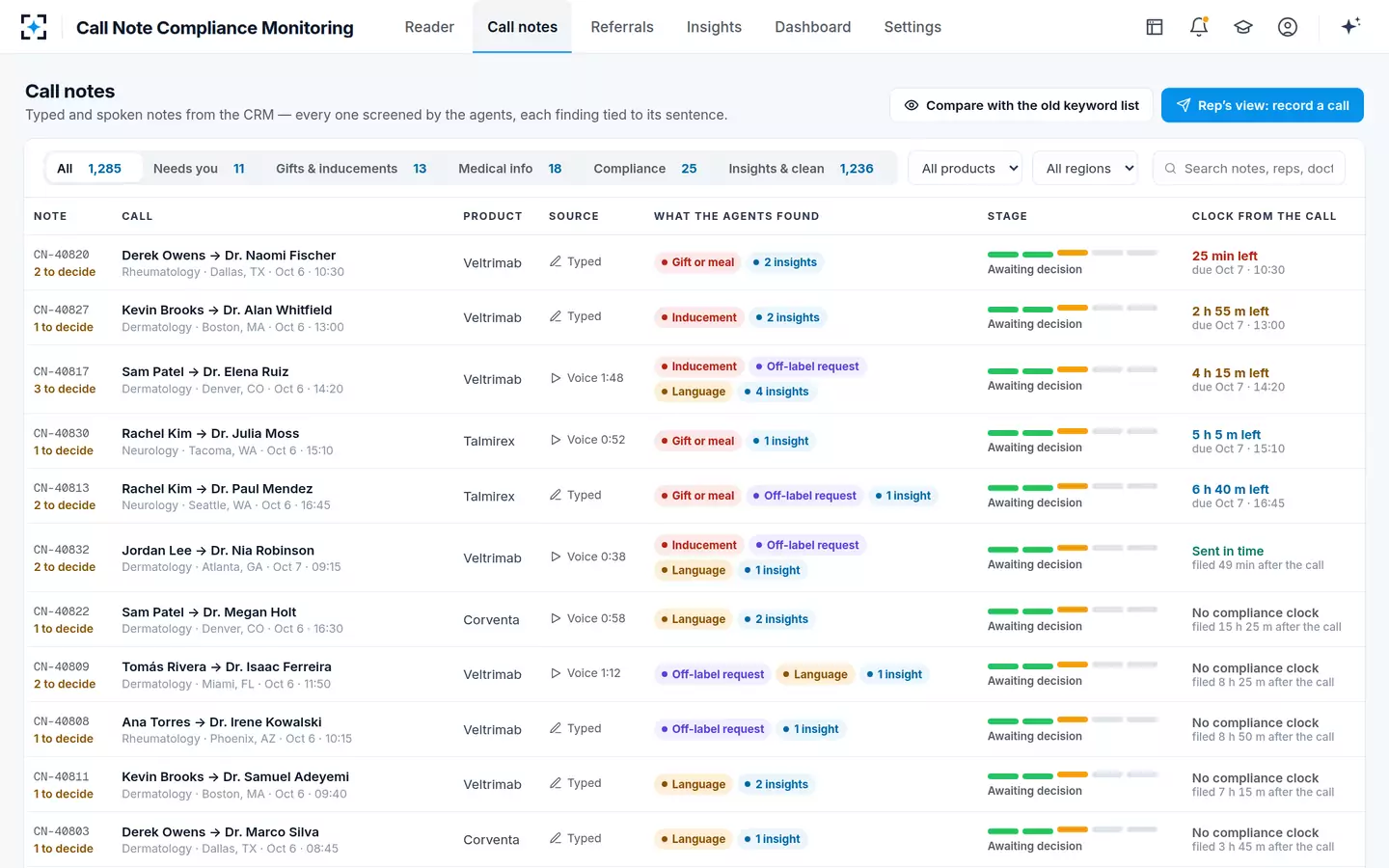The width and height of the screenshot is (1389, 868).
Task: Click the Off-label request tag on CN-40817
Action: pyautogui.click(x=806, y=366)
